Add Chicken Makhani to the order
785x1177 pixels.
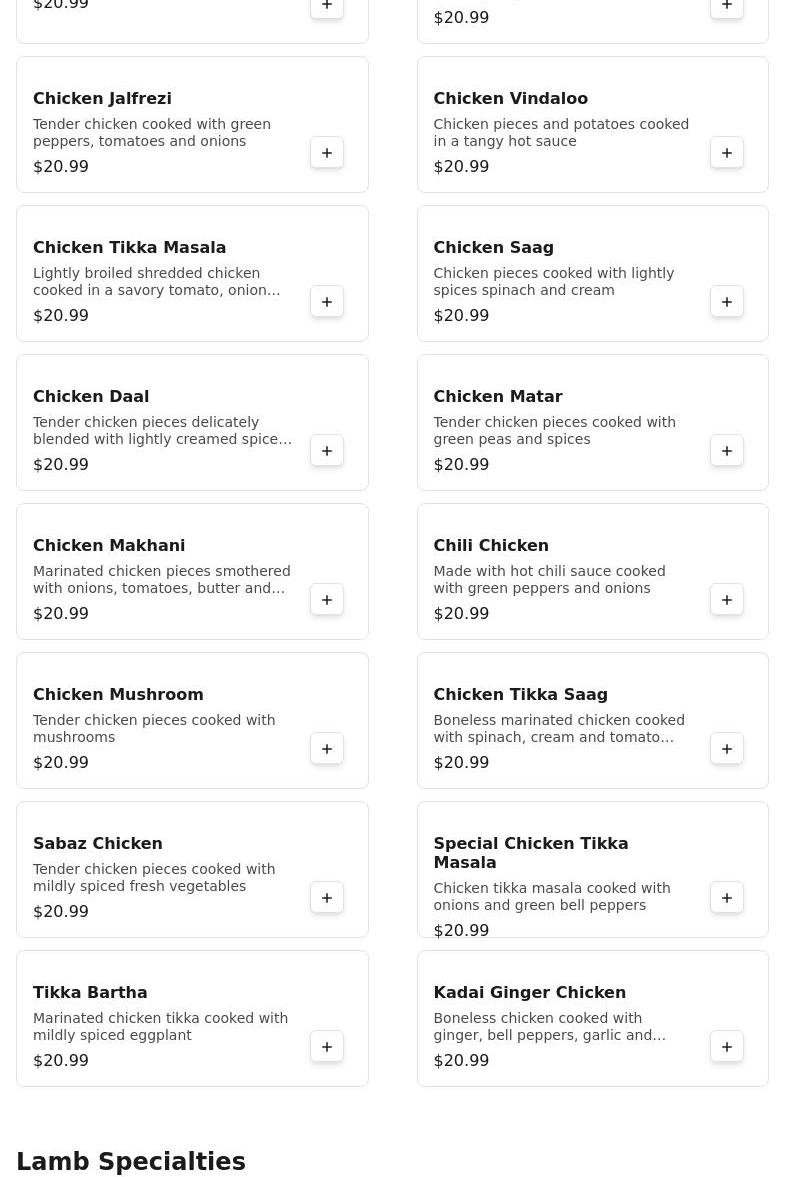click(x=327, y=600)
